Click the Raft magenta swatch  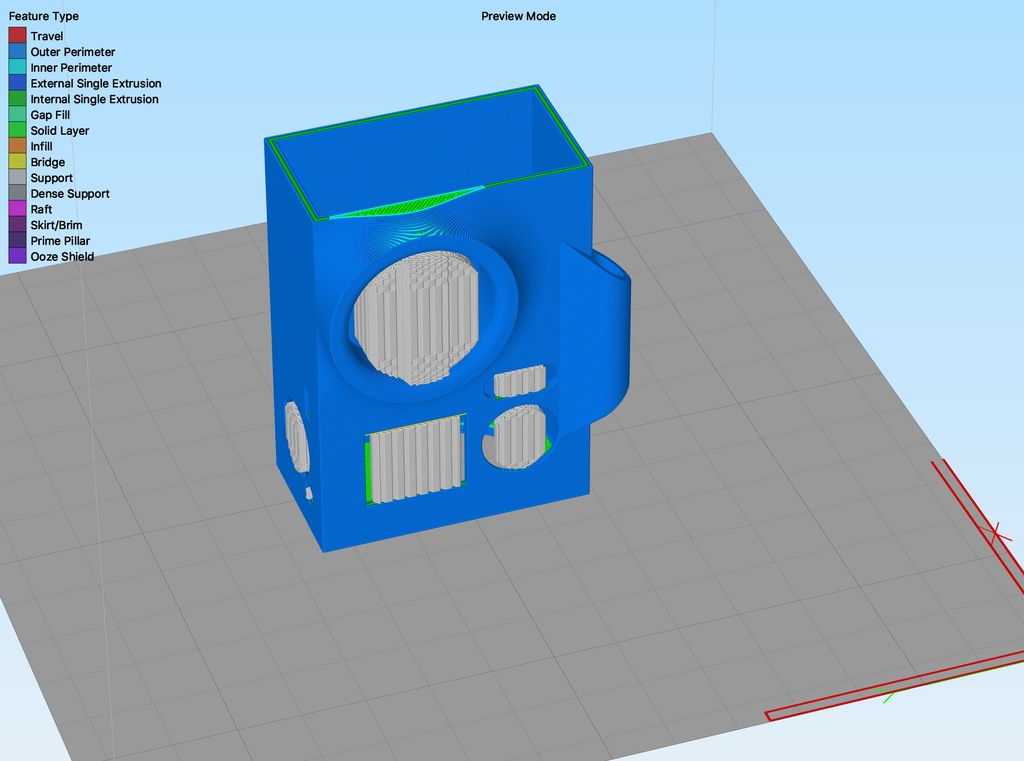17,208
